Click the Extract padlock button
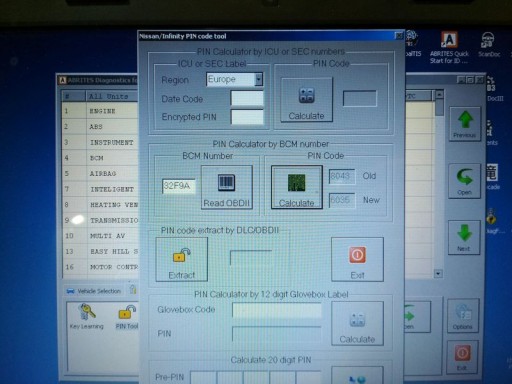The image size is (512, 384). [x=182, y=259]
